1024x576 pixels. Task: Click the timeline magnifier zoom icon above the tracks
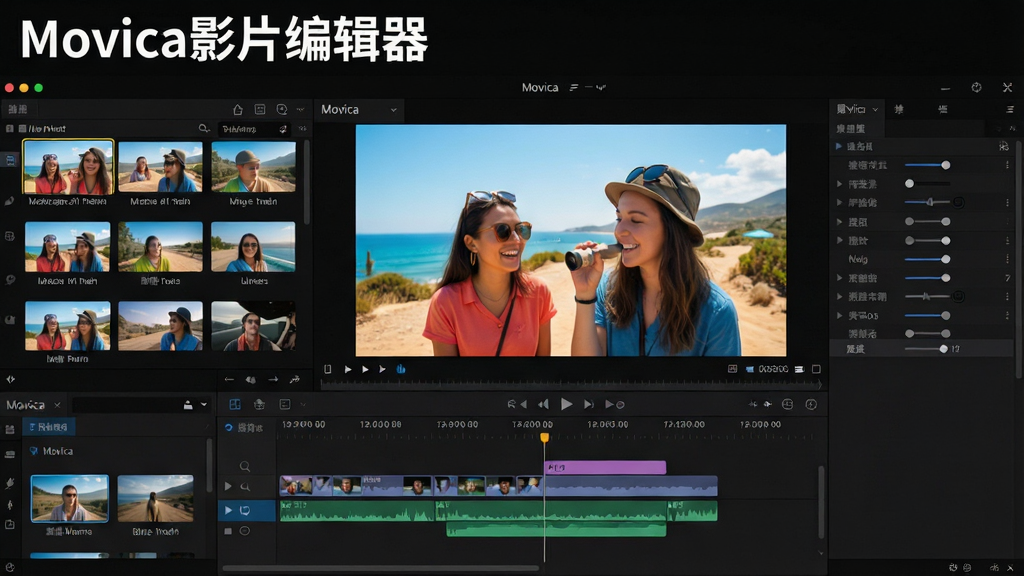(245, 466)
